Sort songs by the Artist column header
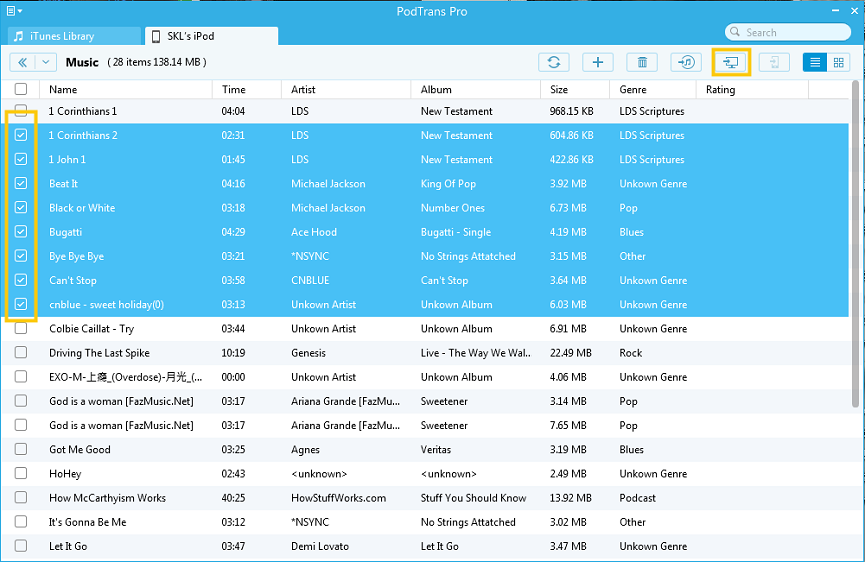 point(303,89)
